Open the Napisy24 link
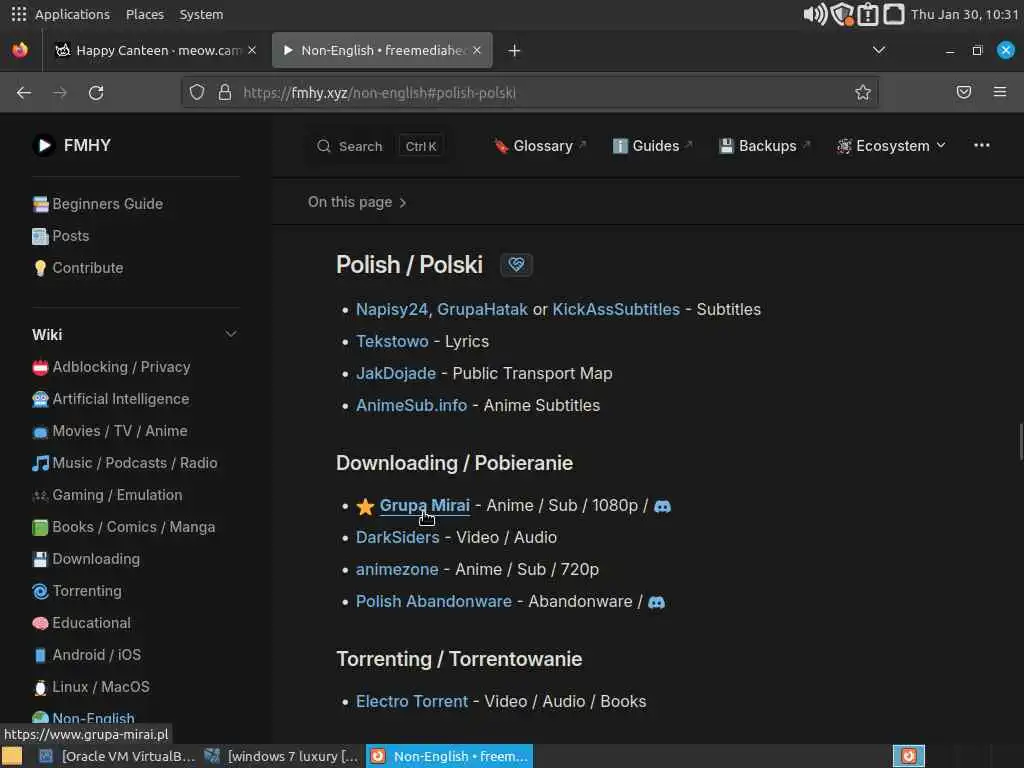The image size is (1024, 768). point(391,310)
